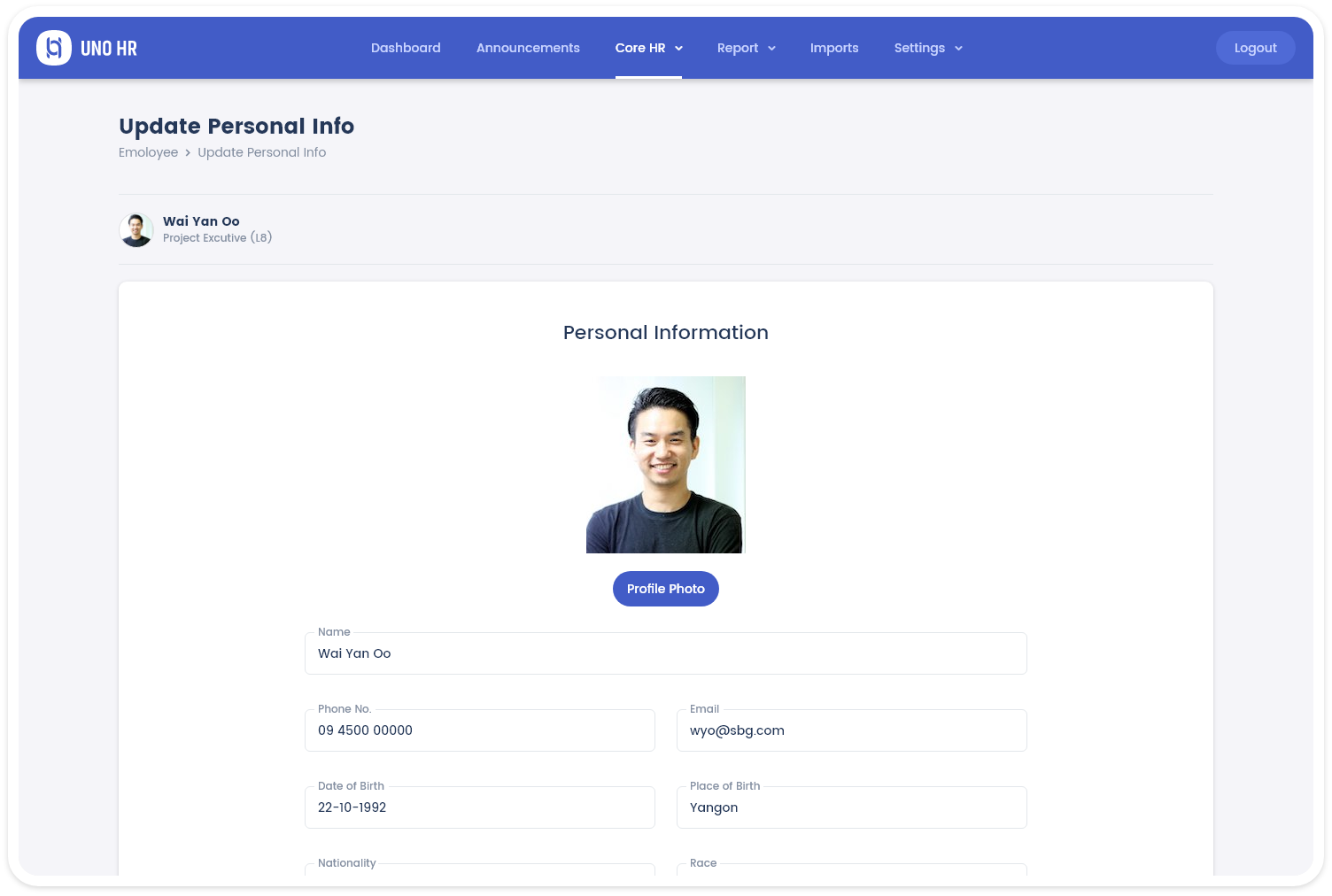Expand the Core HR dropdown menu
This screenshot has height=896, width=1332.
pyautogui.click(x=648, y=48)
